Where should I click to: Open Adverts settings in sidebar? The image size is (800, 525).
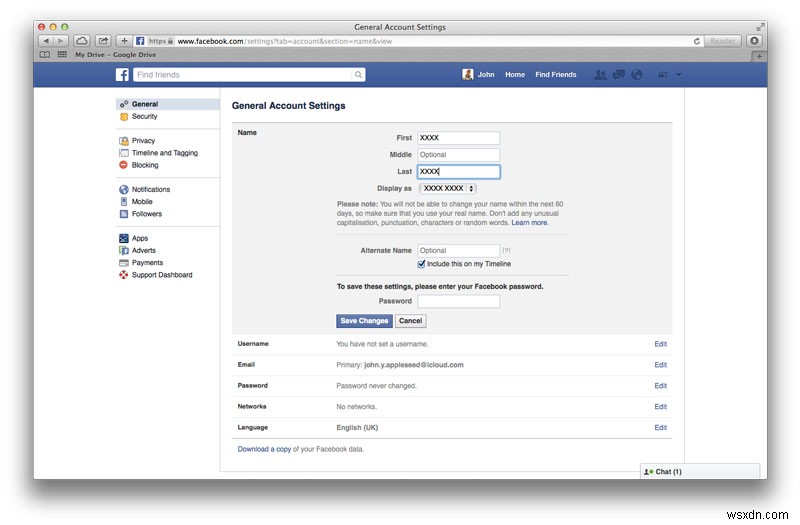[143, 251]
